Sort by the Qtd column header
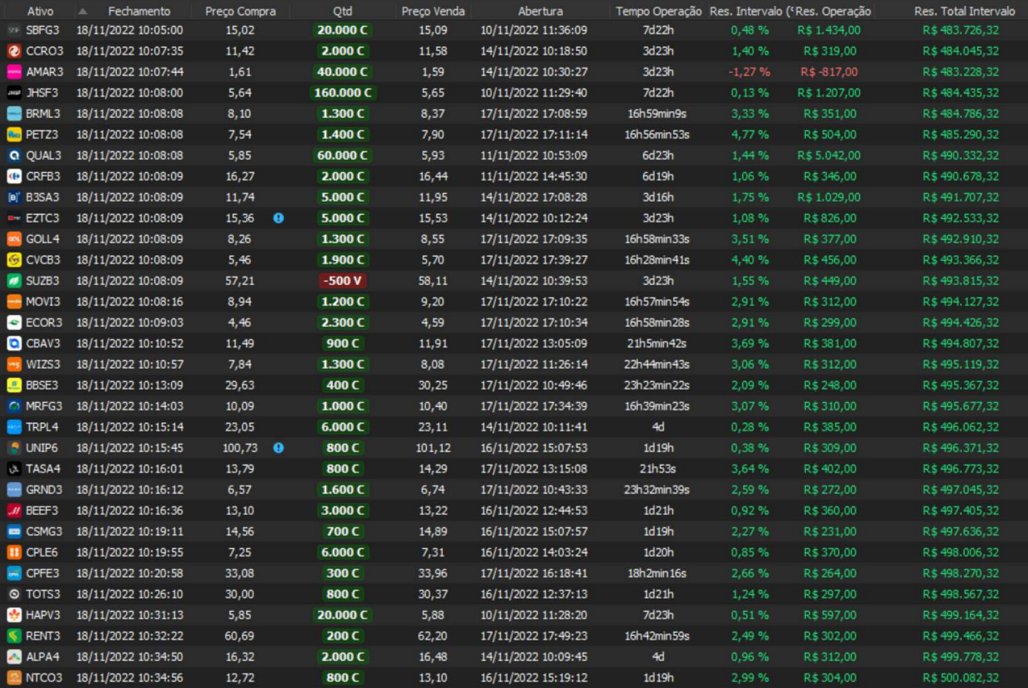This screenshot has width=1028, height=688. pos(343,11)
